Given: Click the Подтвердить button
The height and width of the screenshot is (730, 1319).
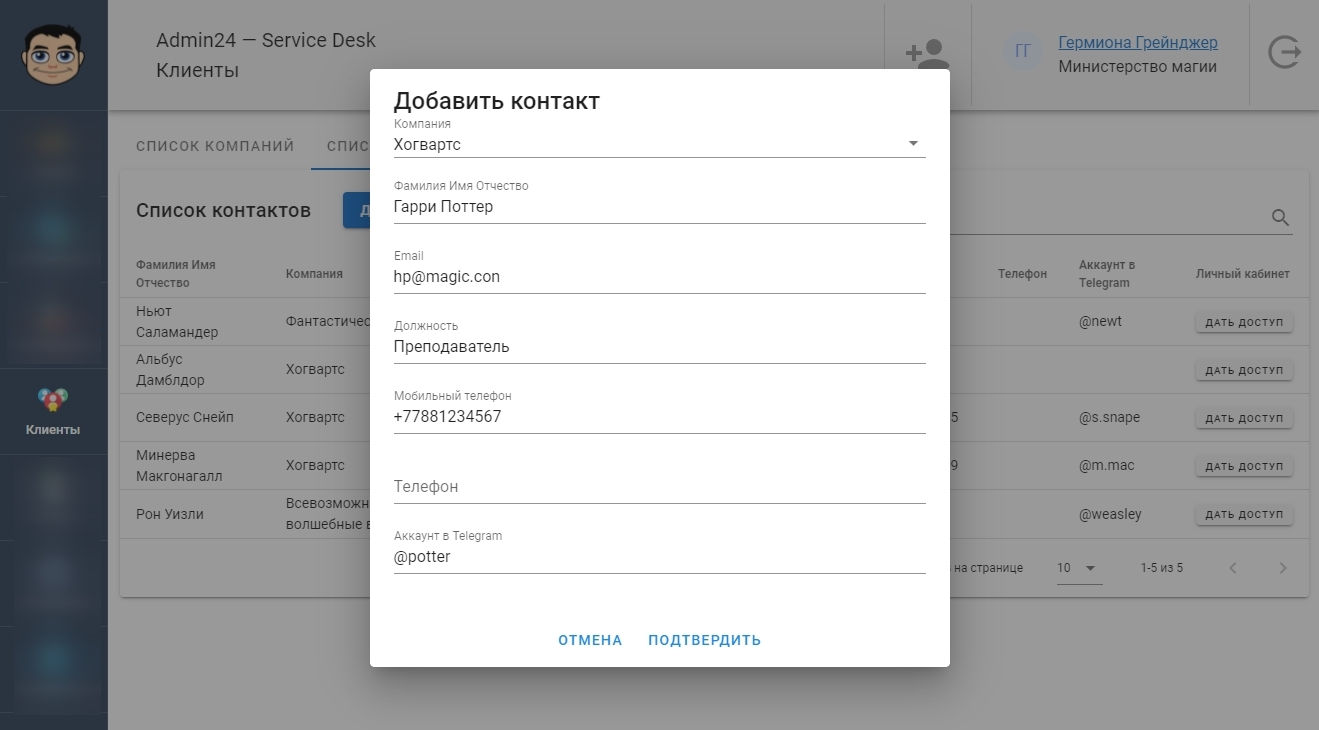Looking at the screenshot, I should tap(704, 640).
